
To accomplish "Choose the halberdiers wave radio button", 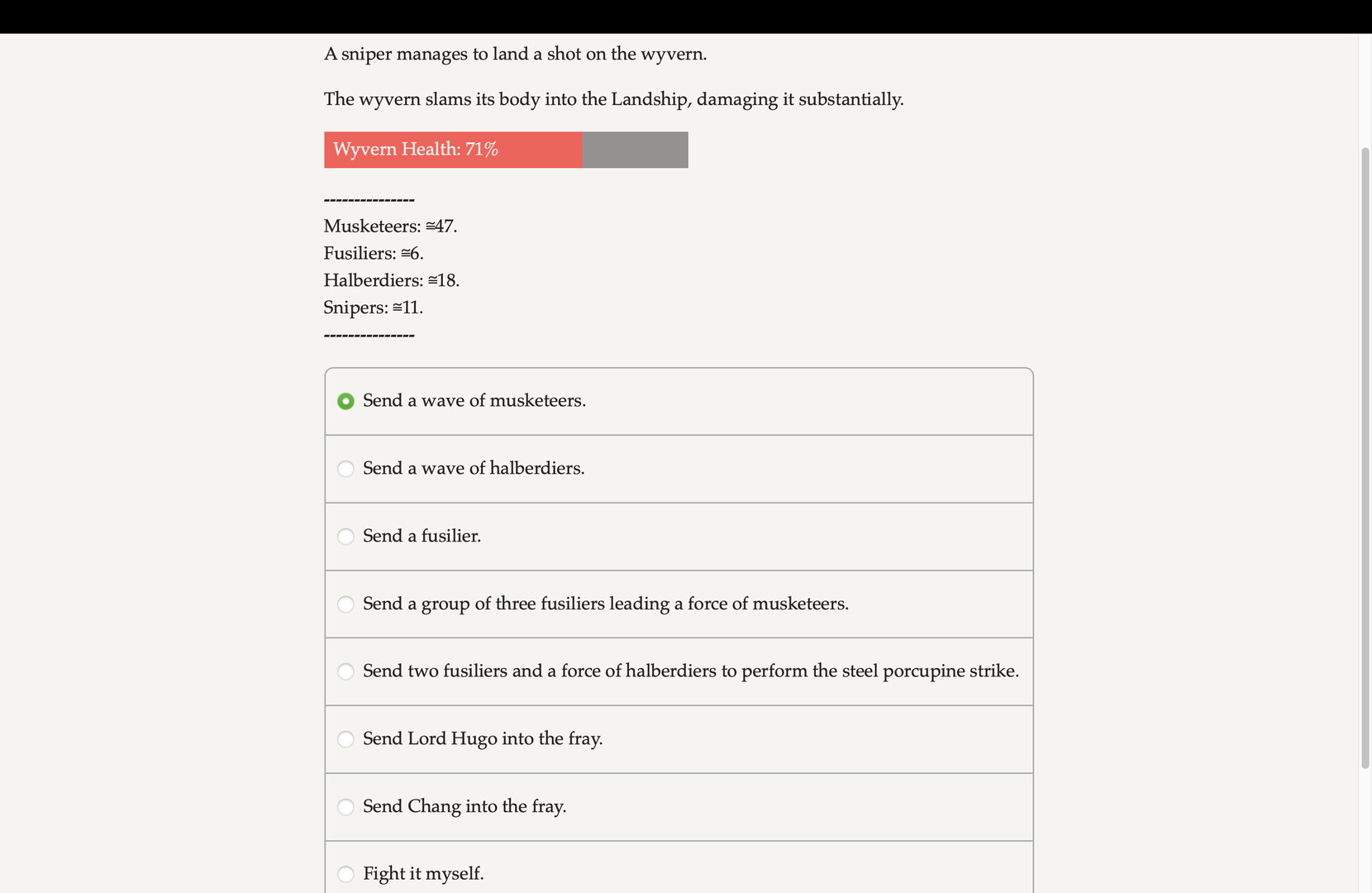I will point(345,469).
